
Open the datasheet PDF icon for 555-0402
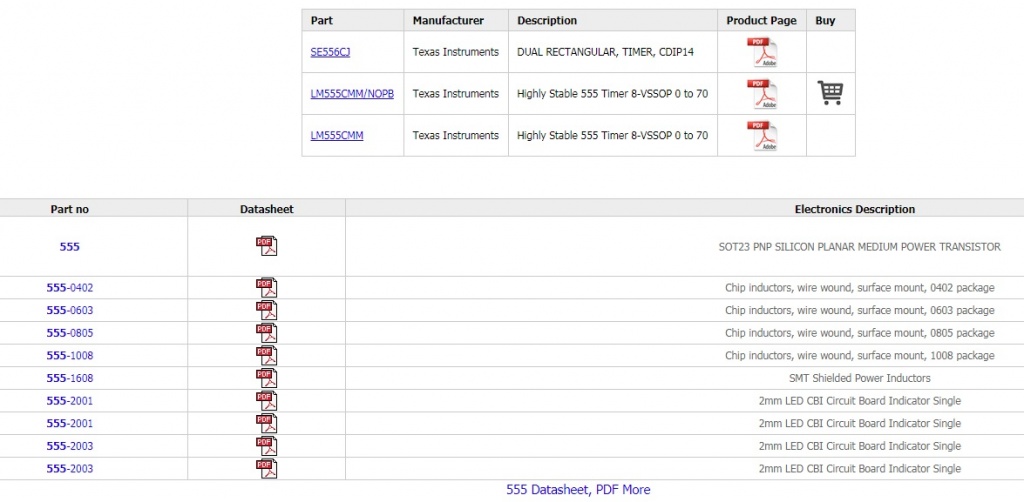point(266,288)
